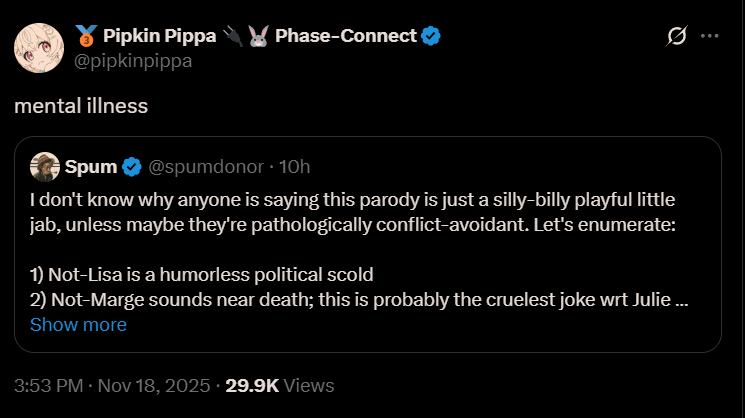
Task: Click the rabbit emoji in display name
Action: point(258,36)
